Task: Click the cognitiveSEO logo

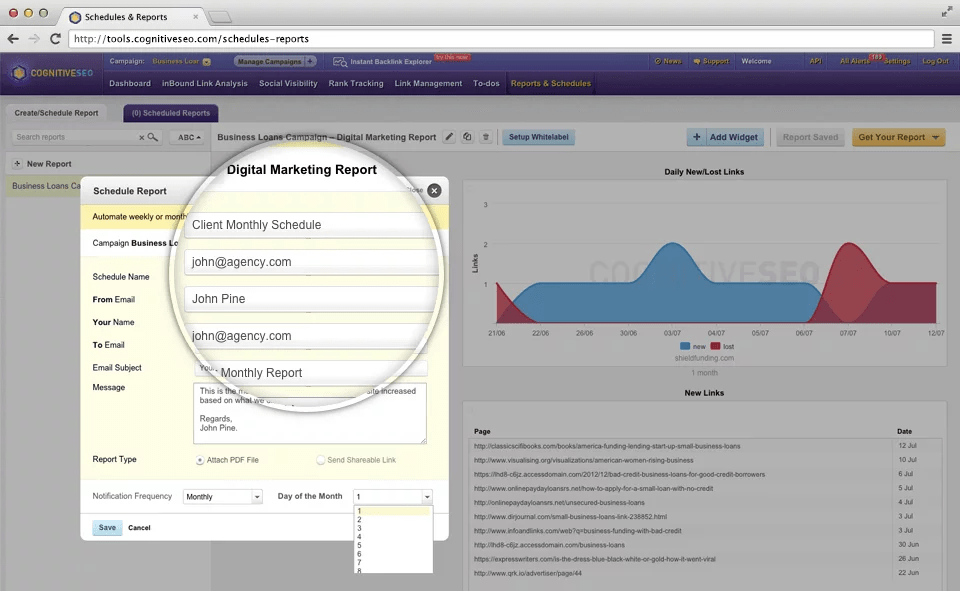Action: point(53,73)
